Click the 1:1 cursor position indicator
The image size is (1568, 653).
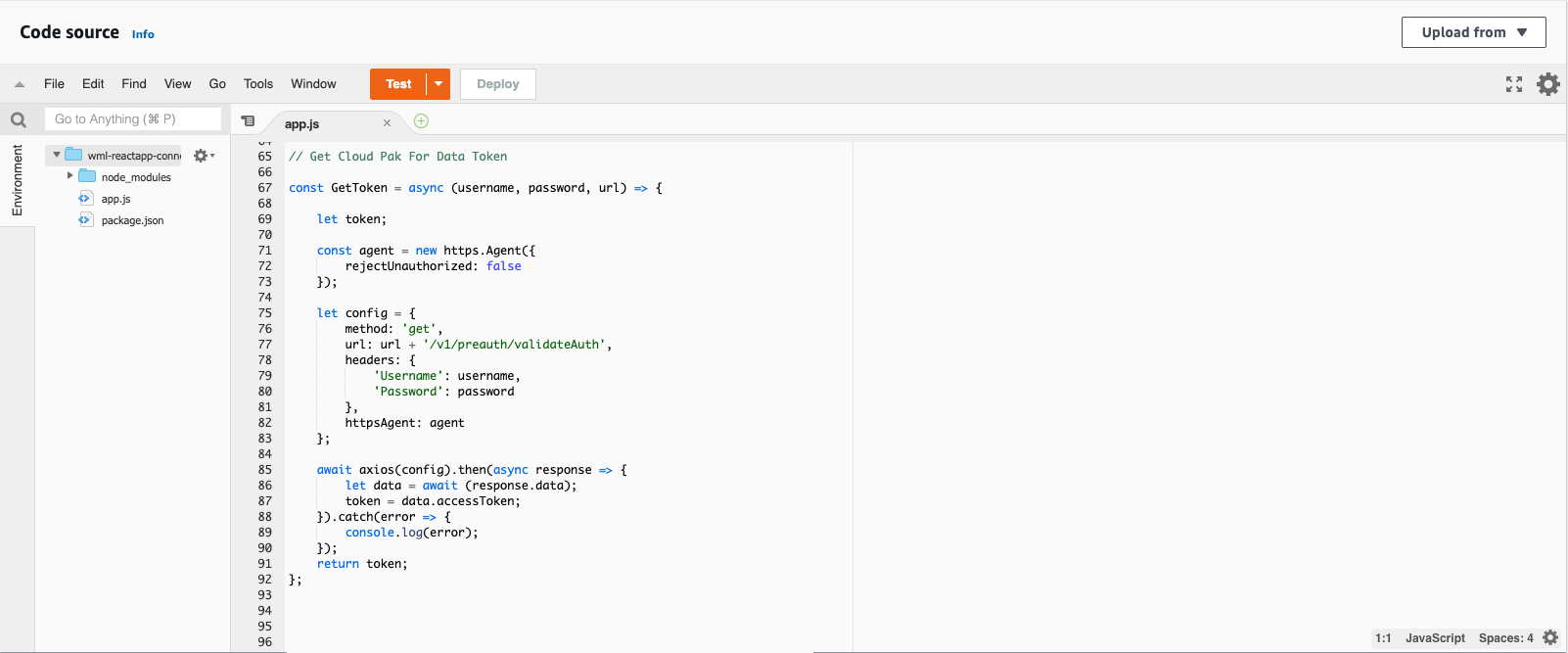coord(1383,637)
